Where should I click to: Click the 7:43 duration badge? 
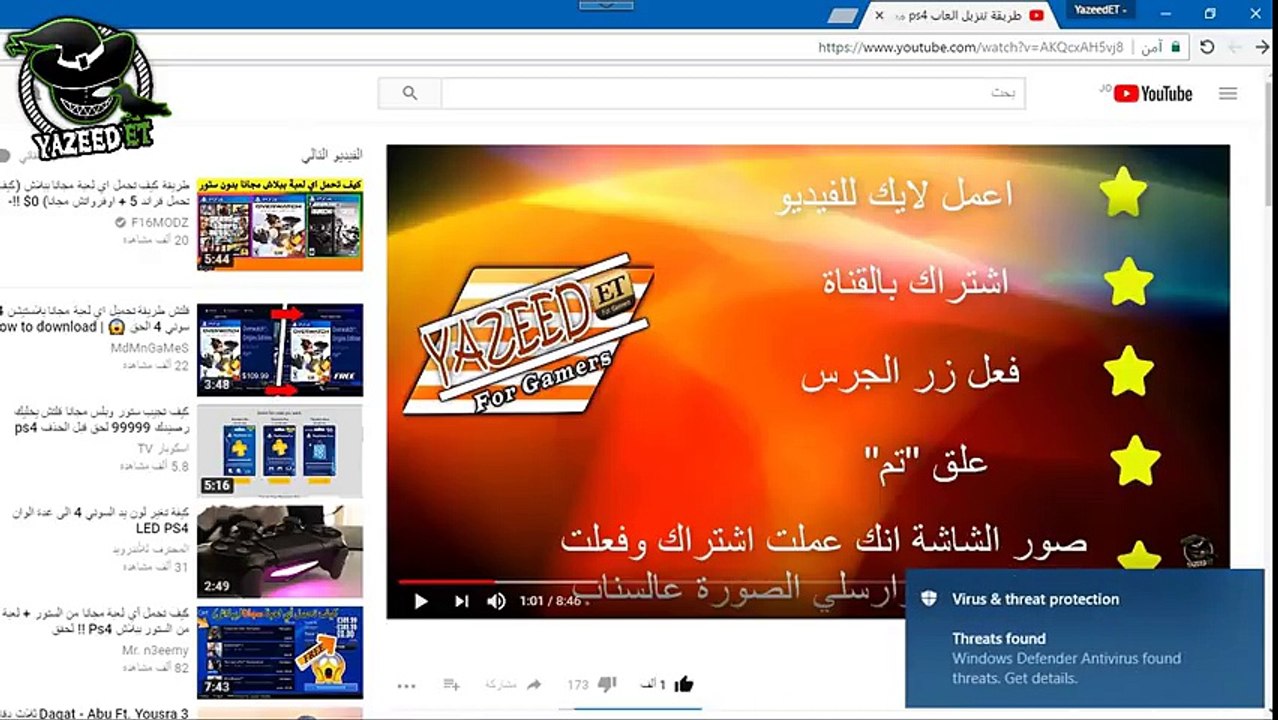[217, 687]
